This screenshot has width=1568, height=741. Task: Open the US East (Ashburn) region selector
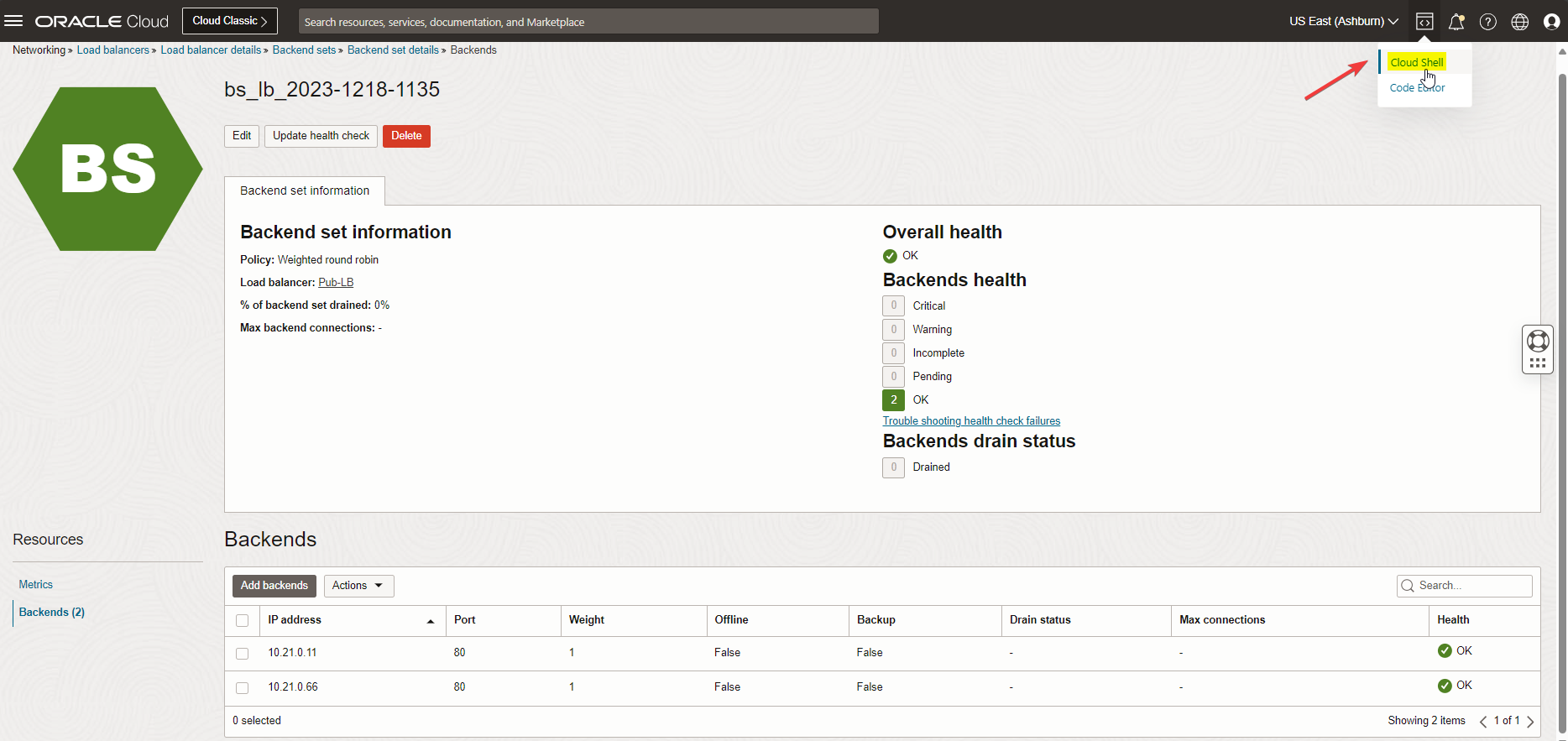point(1343,22)
